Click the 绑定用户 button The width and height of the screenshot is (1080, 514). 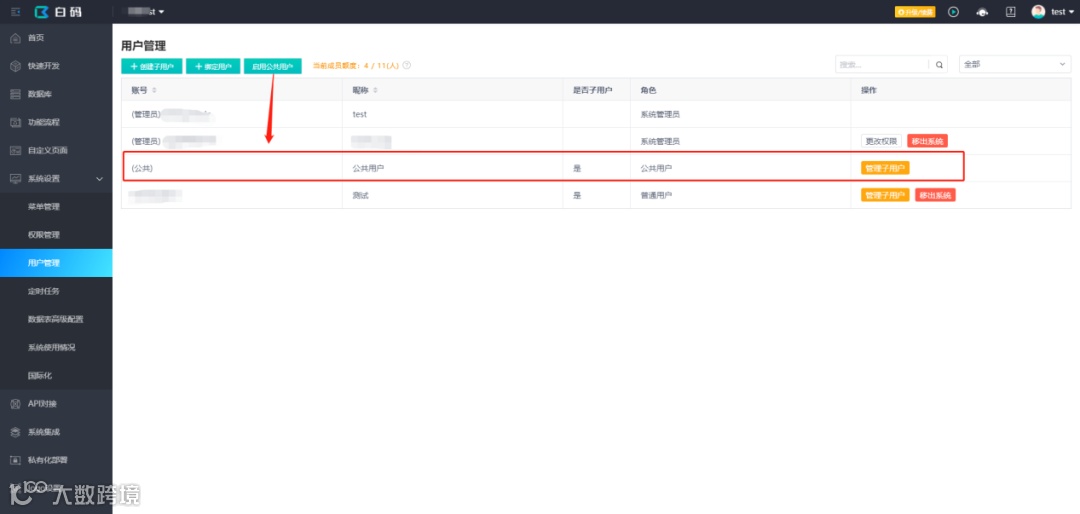point(213,66)
